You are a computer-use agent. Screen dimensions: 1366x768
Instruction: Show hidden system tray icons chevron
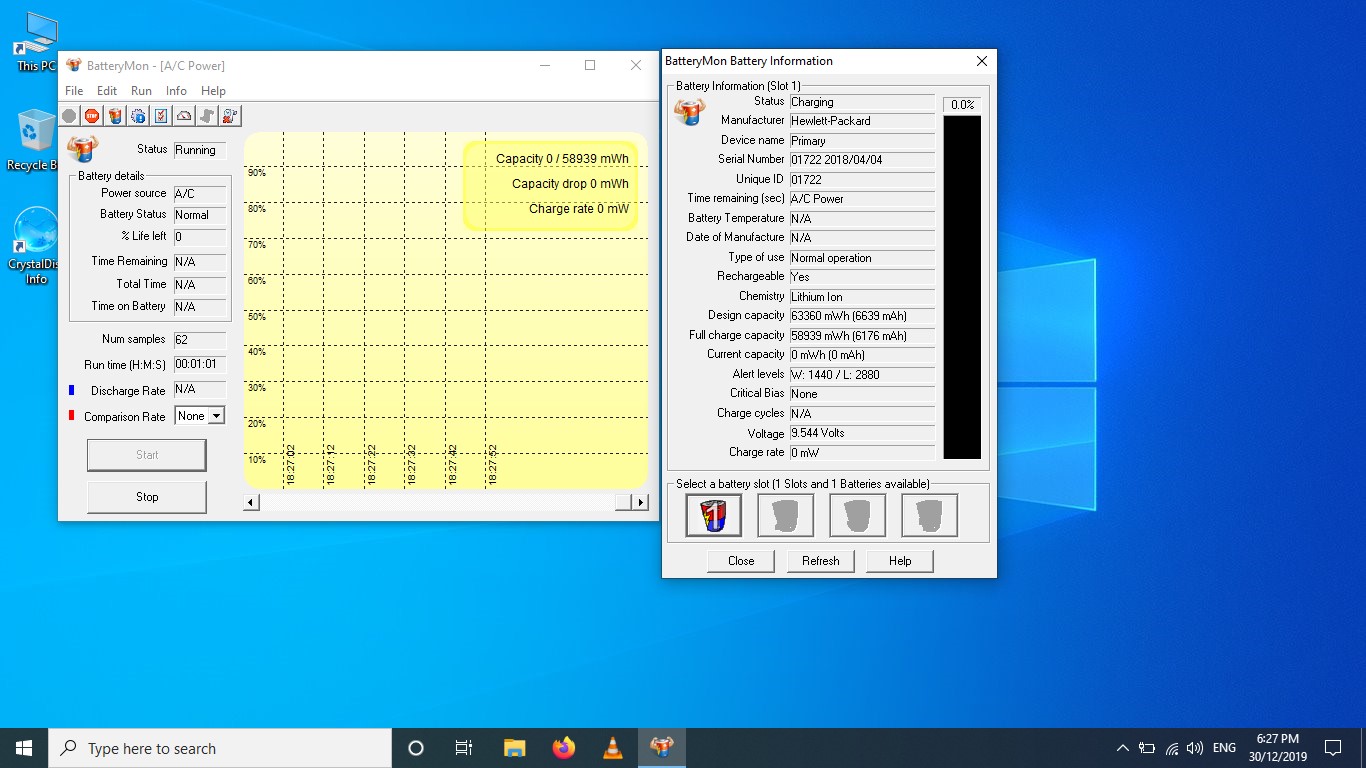click(x=1122, y=748)
